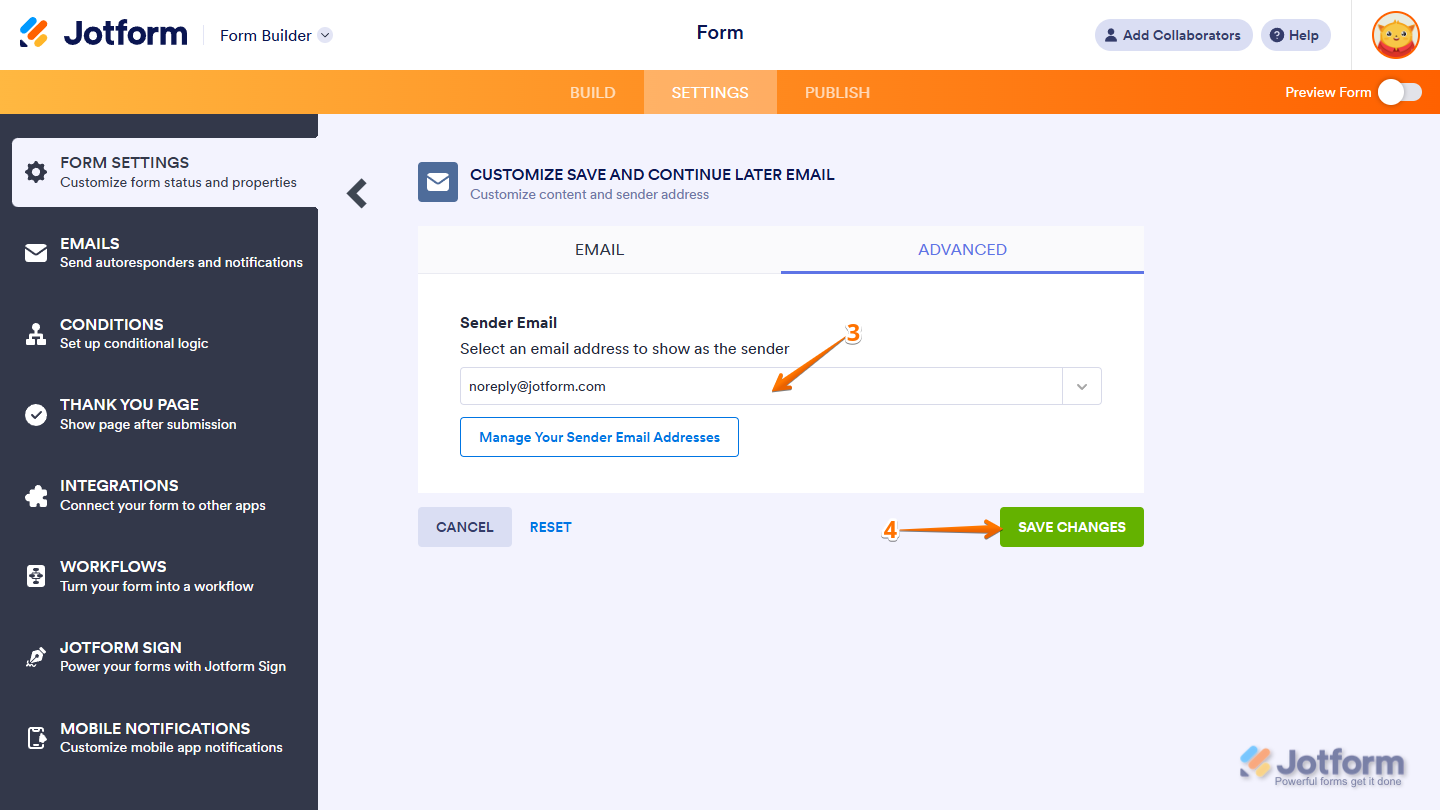
Task: Open Form Settings with the gear icon
Action: 36,172
